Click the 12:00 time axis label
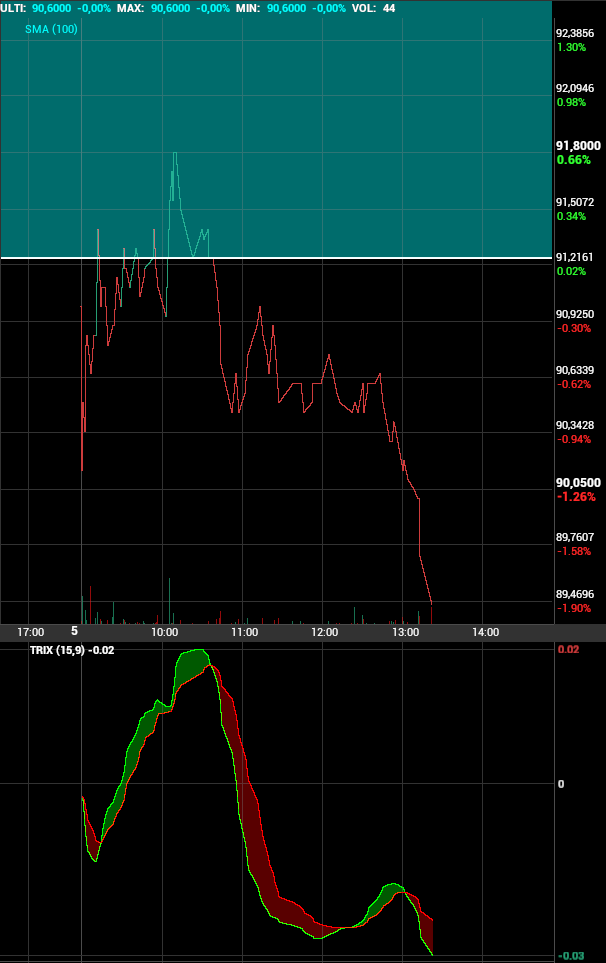Viewport: 606px width, 963px height. [x=324, y=632]
